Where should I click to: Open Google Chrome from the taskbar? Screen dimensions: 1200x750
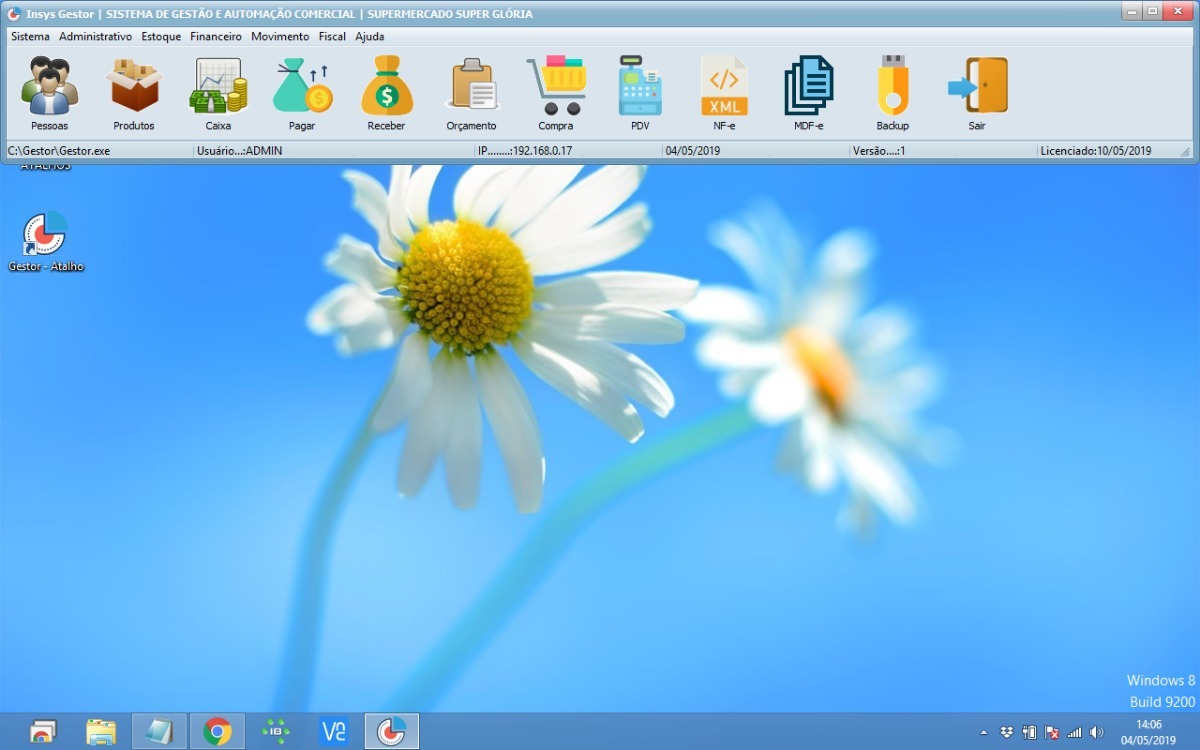(x=217, y=732)
